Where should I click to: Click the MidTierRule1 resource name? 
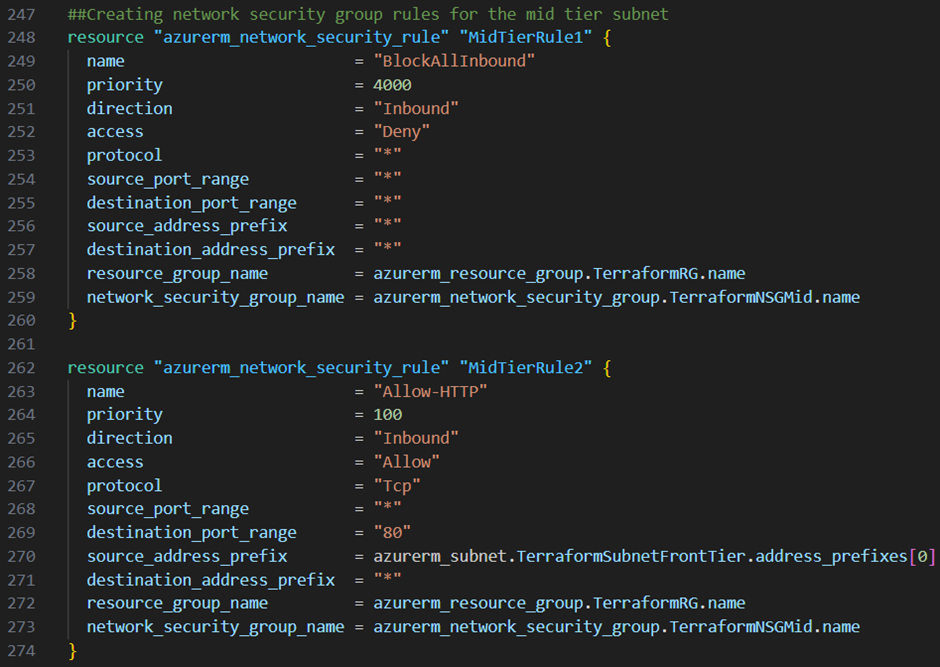526,37
